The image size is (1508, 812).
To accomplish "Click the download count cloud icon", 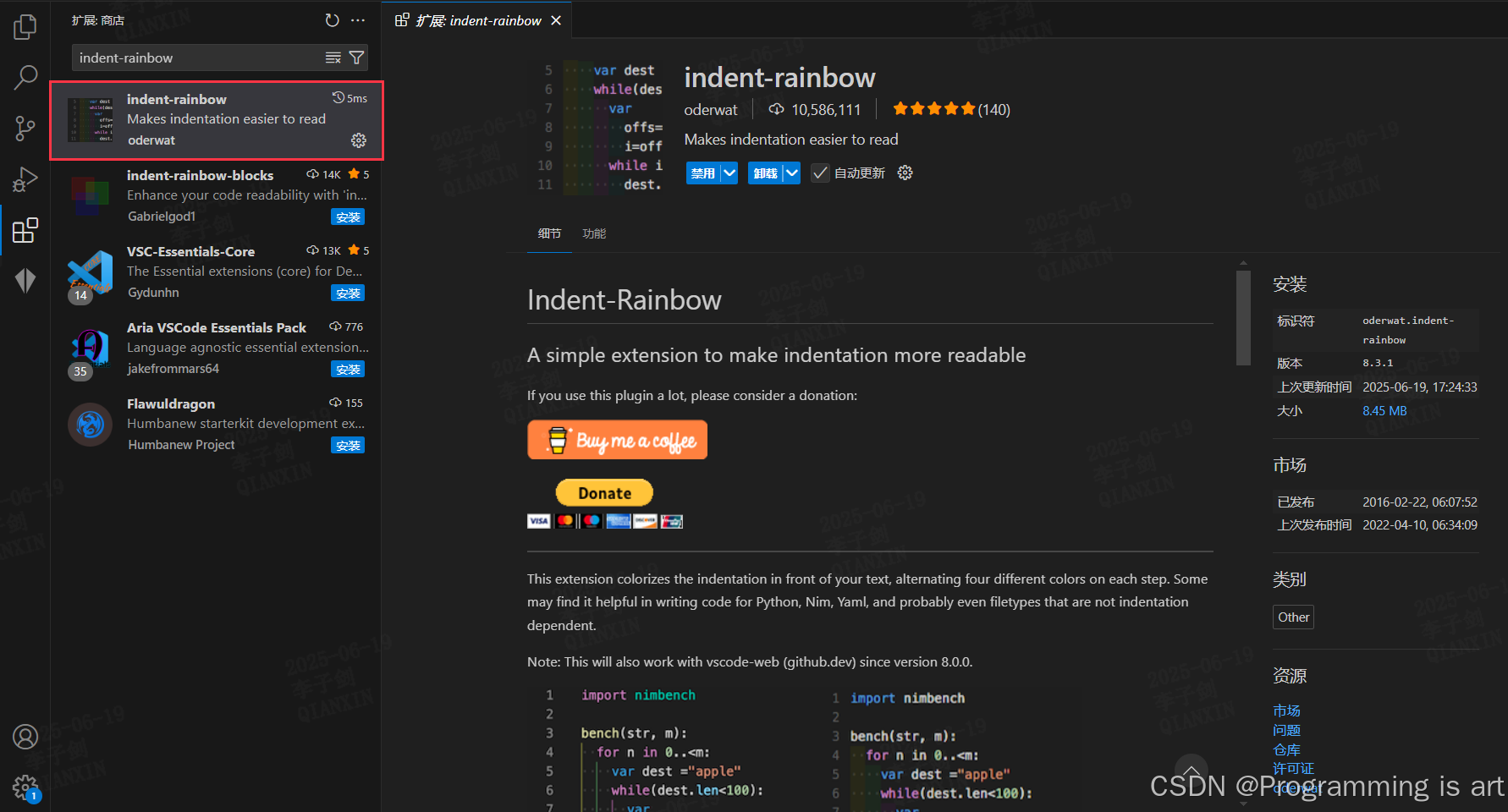I will point(776,109).
